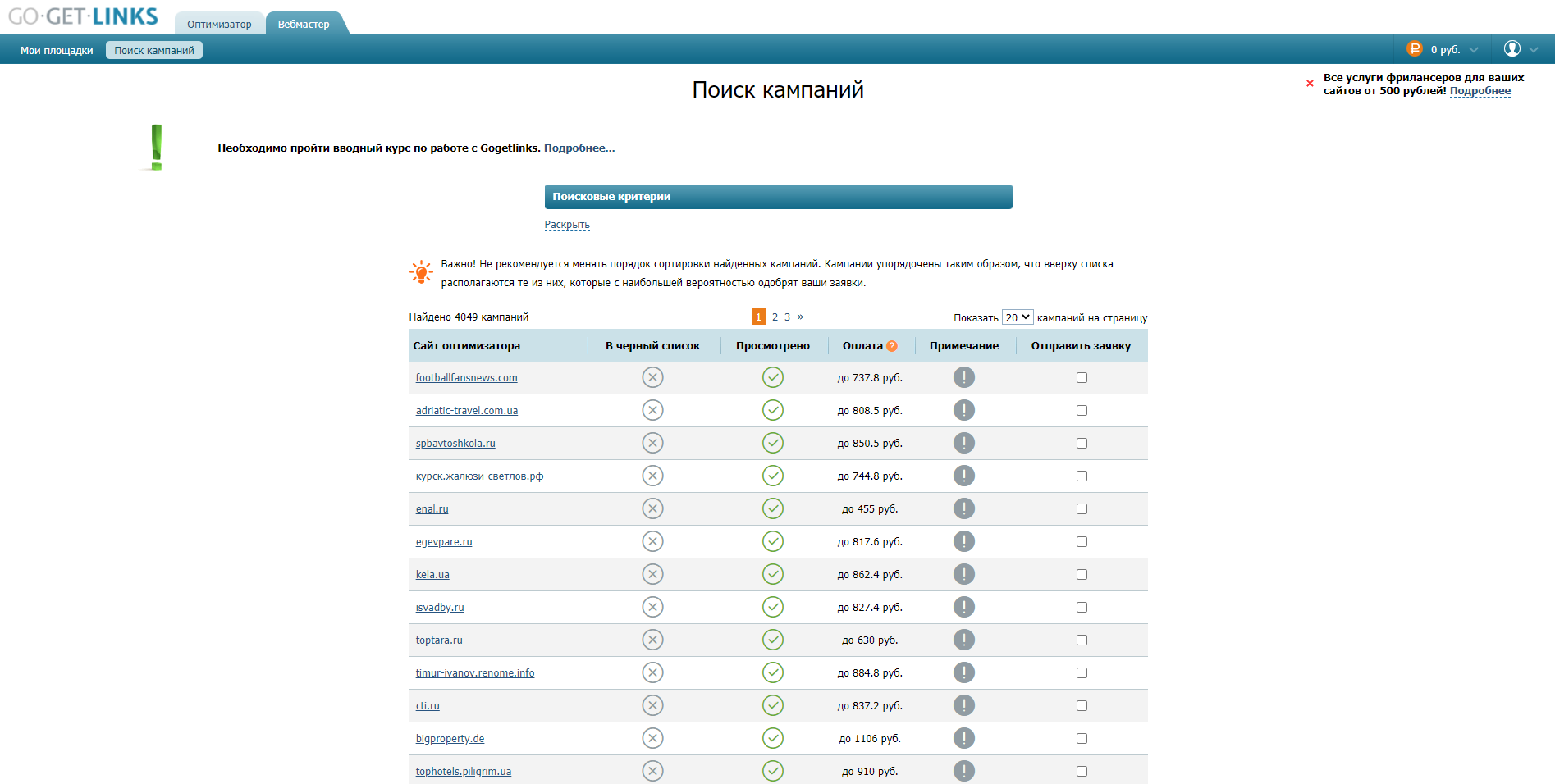The height and width of the screenshot is (784, 1555).
Task: Click the GO·GET·LINKS logo
Action: point(83,16)
